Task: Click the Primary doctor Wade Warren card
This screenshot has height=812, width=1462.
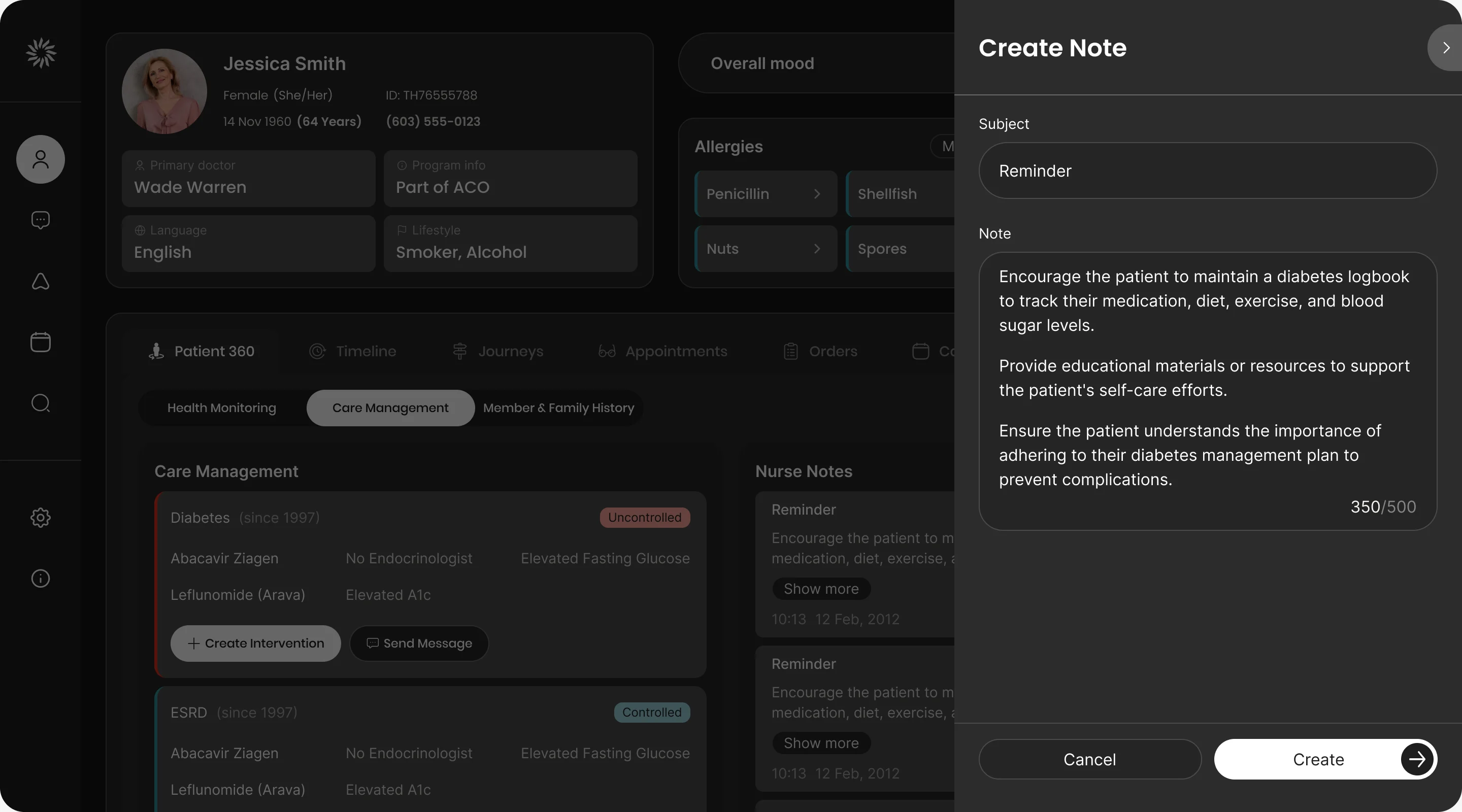Action: pos(249,179)
